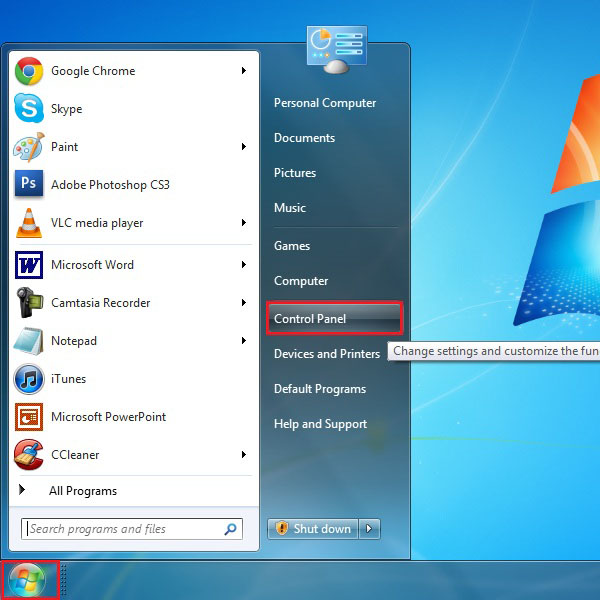Viewport: 600px width, 600px height.
Task: Click the Adobe Photoshop CS3 label
Action: pyautogui.click(x=110, y=185)
